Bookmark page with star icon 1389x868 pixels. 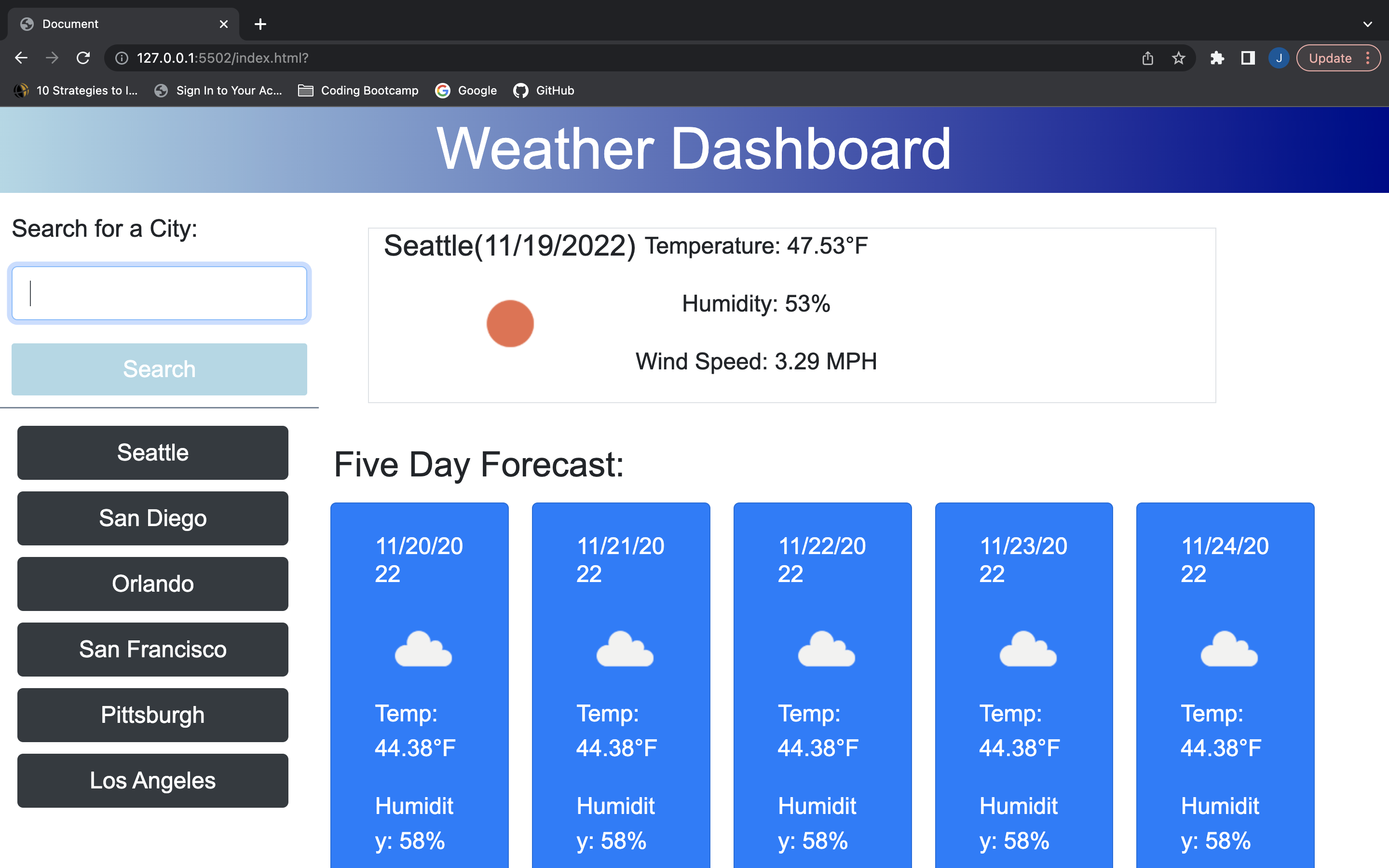pos(1178,58)
